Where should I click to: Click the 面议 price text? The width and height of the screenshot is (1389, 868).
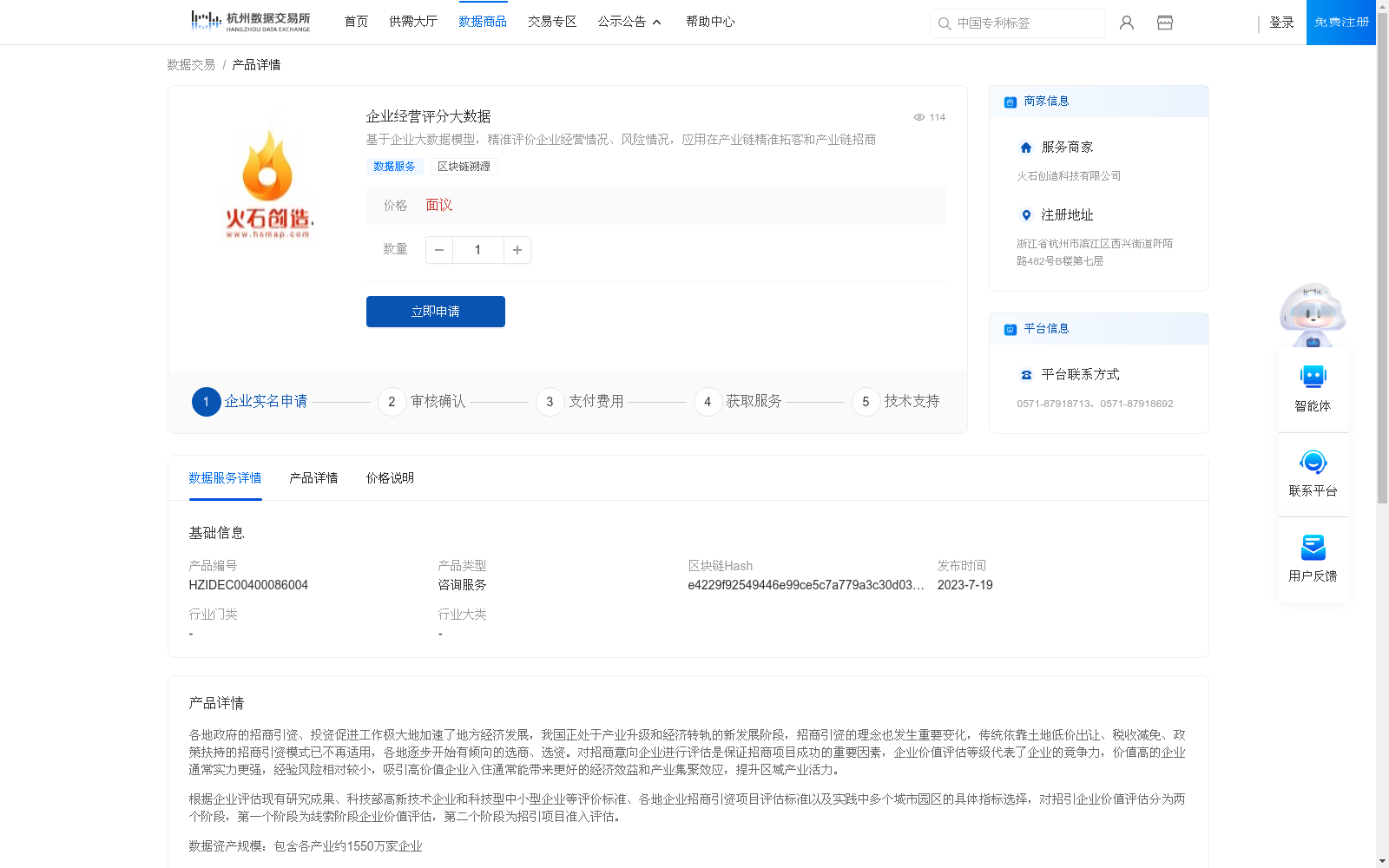(439, 206)
